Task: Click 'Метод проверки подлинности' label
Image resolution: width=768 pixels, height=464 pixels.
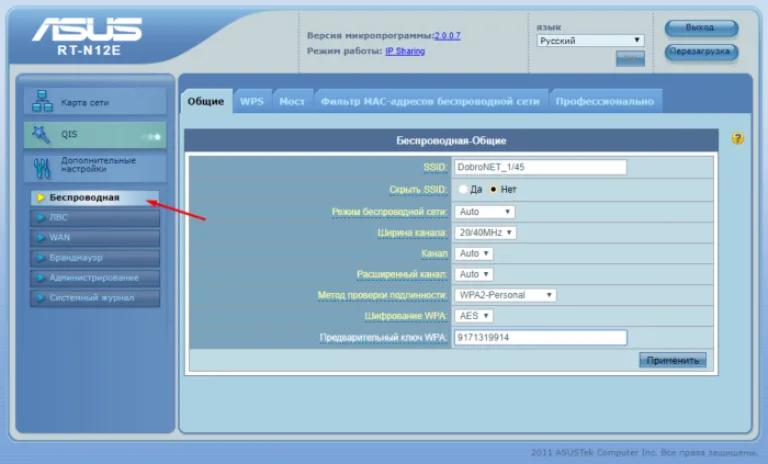Action: pyautogui.click(x=382, y=295)
